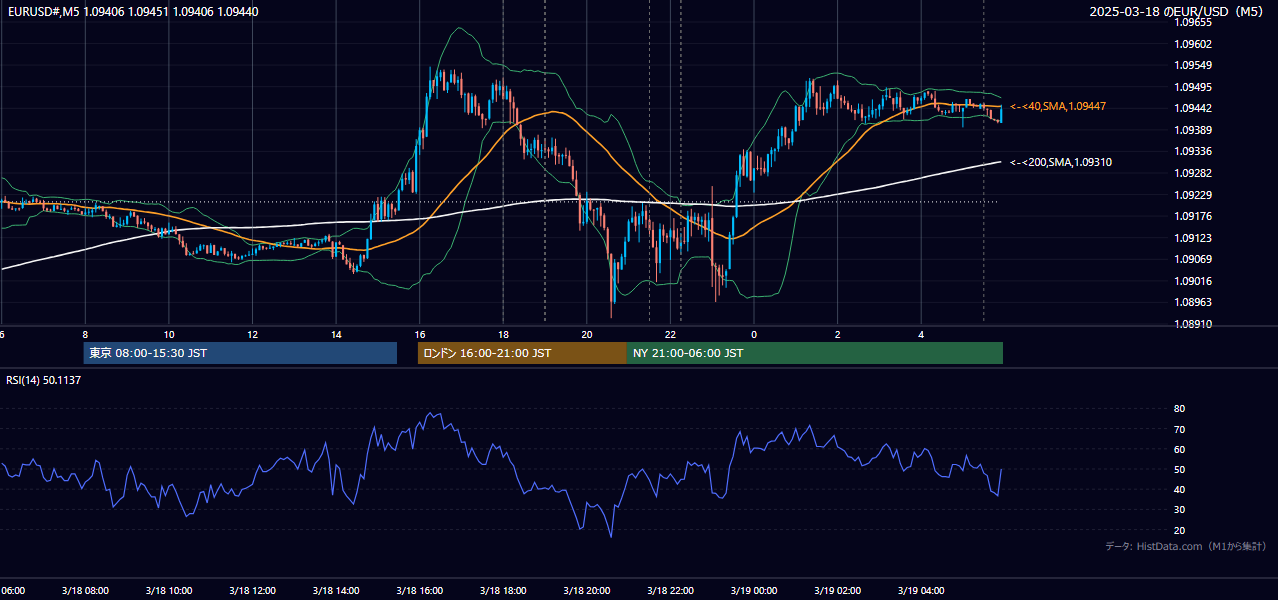
Task: Click price axis label 1.09229
Action: point(1193,195)
